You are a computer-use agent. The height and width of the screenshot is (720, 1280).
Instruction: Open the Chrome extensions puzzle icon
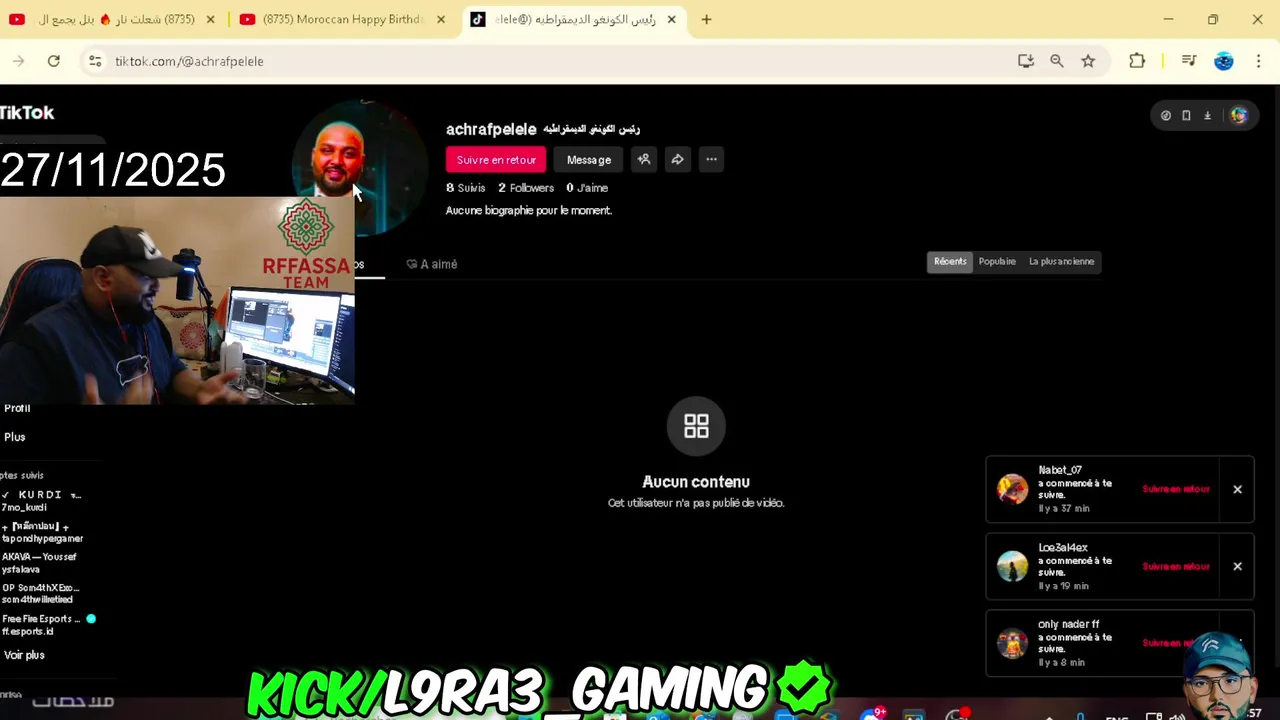point(1137,61)
